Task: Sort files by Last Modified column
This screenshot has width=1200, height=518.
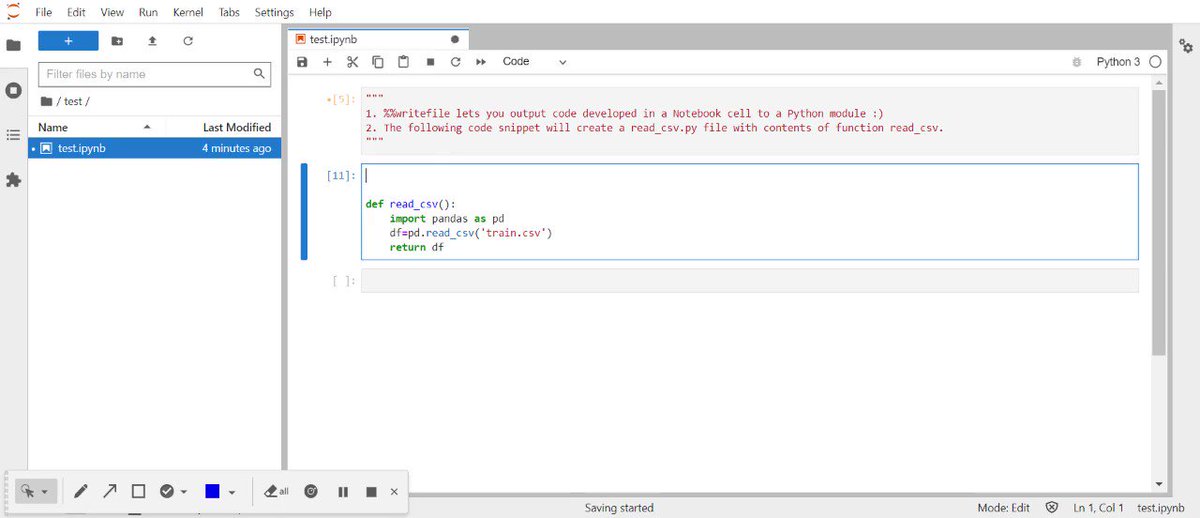Action: pos(236,127)
